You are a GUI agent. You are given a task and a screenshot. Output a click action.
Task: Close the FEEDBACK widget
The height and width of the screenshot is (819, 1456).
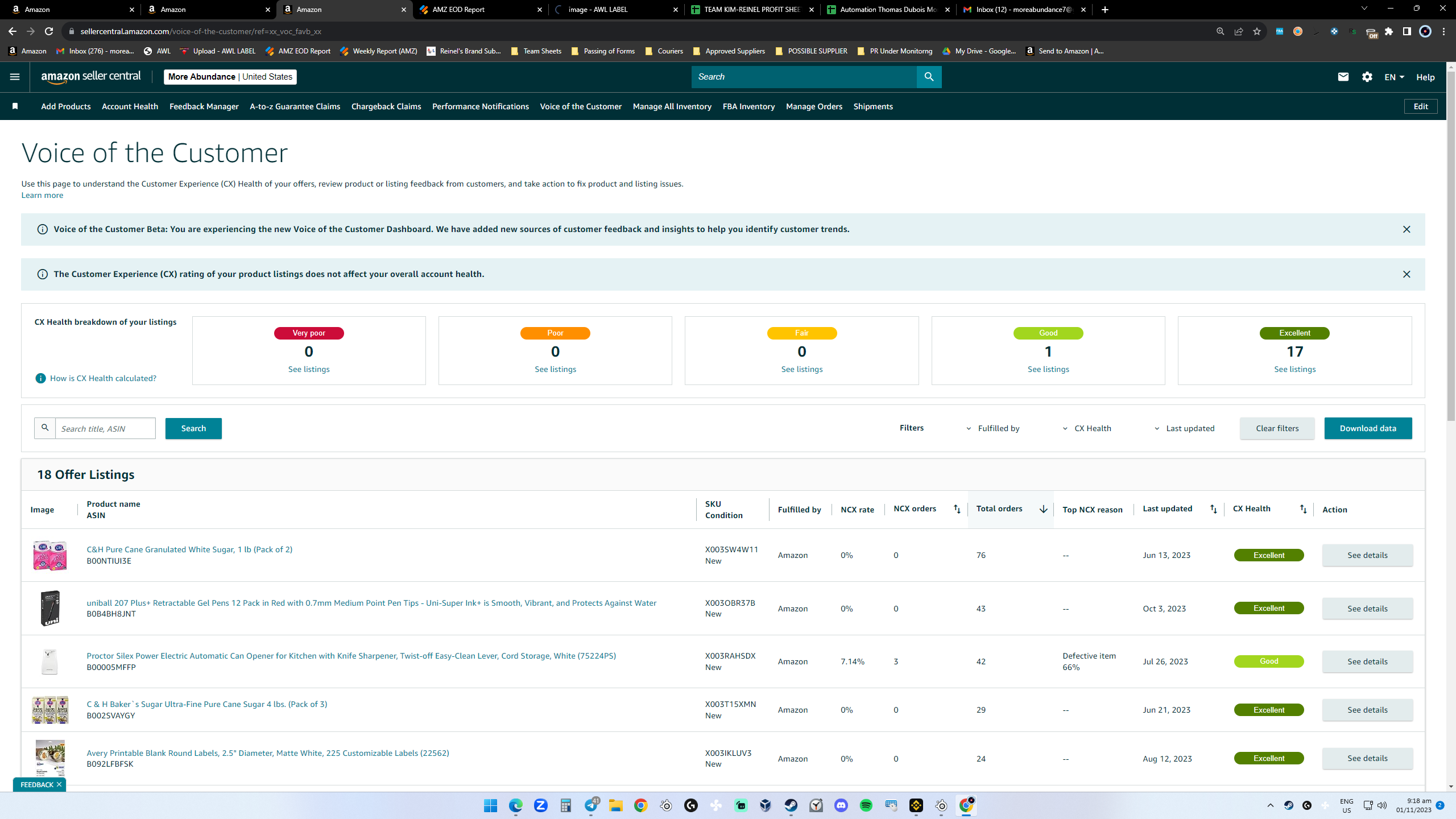tap(59, 784)
